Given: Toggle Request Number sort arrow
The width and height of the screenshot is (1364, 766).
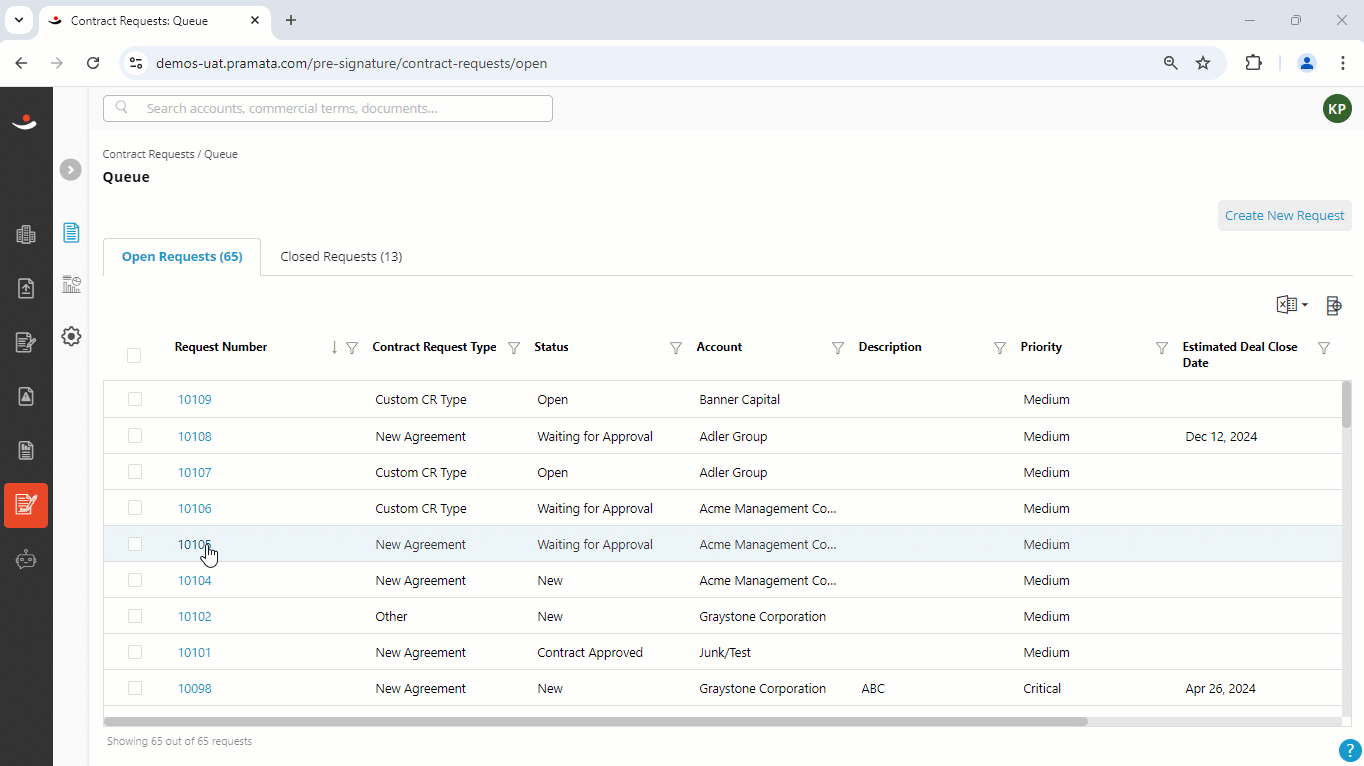Looking at the screenshot, I should (x=334, y=348).
